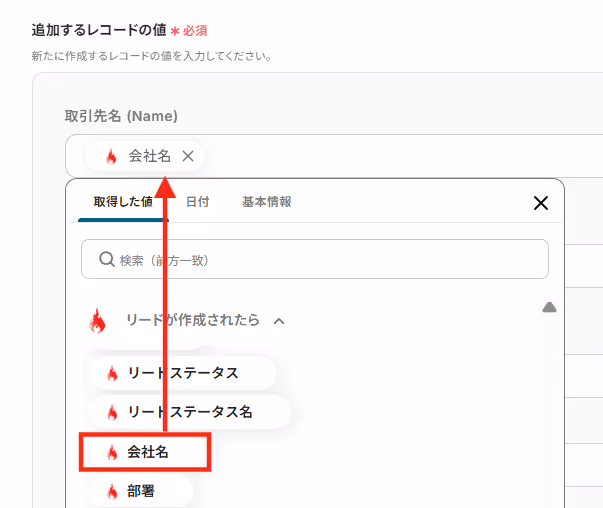Click the flame icon on the 部署 chip
Viewport: 603px width, 508px height.
pyautogui.click(x=112, y=491)
